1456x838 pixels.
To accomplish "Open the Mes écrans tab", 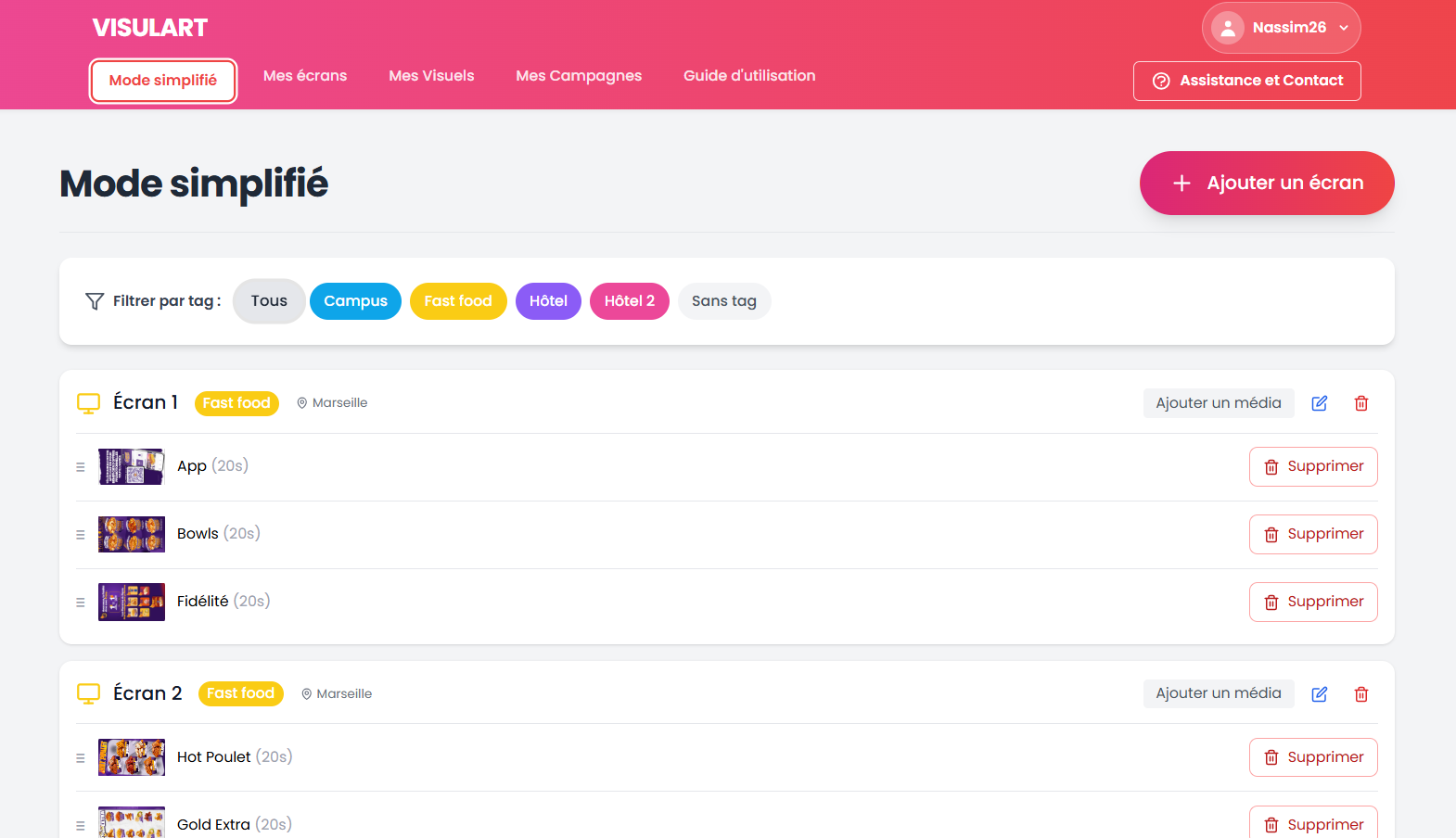I will coord(305,76).
